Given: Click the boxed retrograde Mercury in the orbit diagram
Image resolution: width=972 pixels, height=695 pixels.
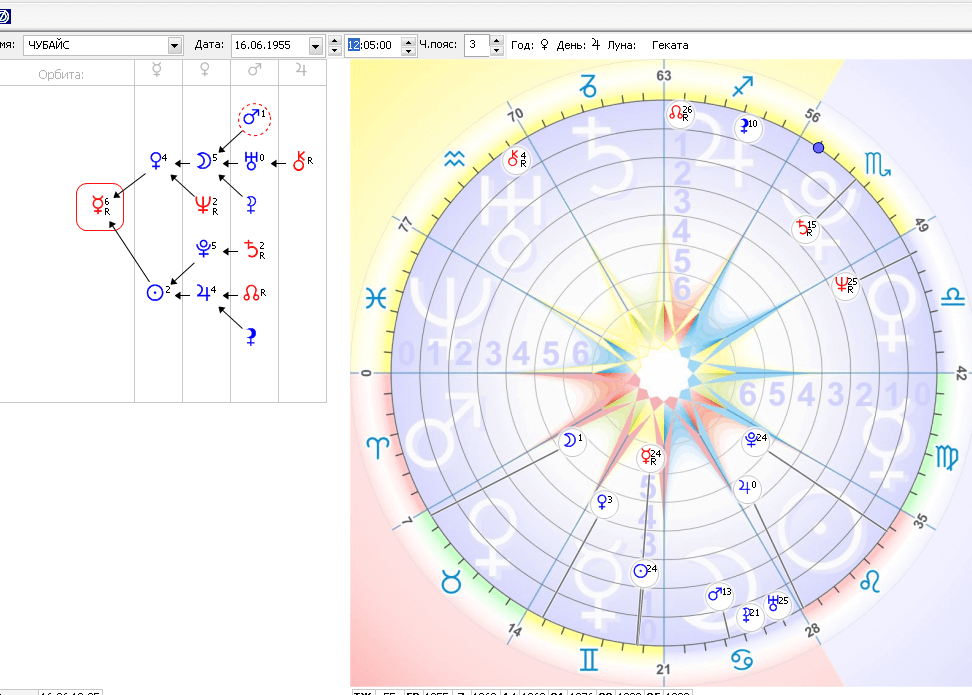Looking at the screenshot, I should coord(100,206).
